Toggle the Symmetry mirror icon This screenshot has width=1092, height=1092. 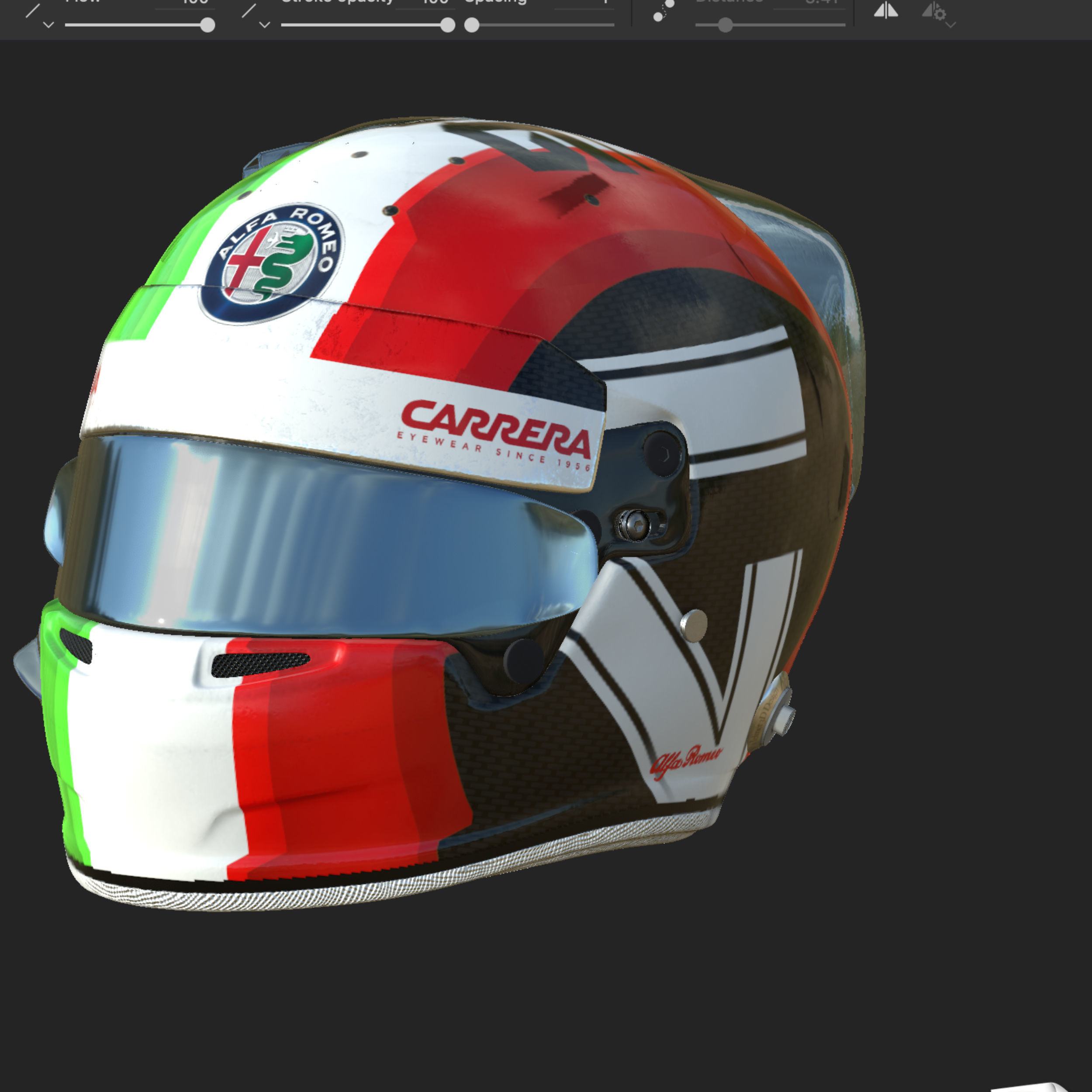click(x=886, y=10)
